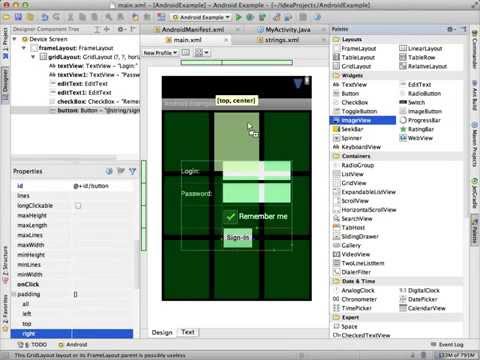Open the TODO tool window

point(33,344)
